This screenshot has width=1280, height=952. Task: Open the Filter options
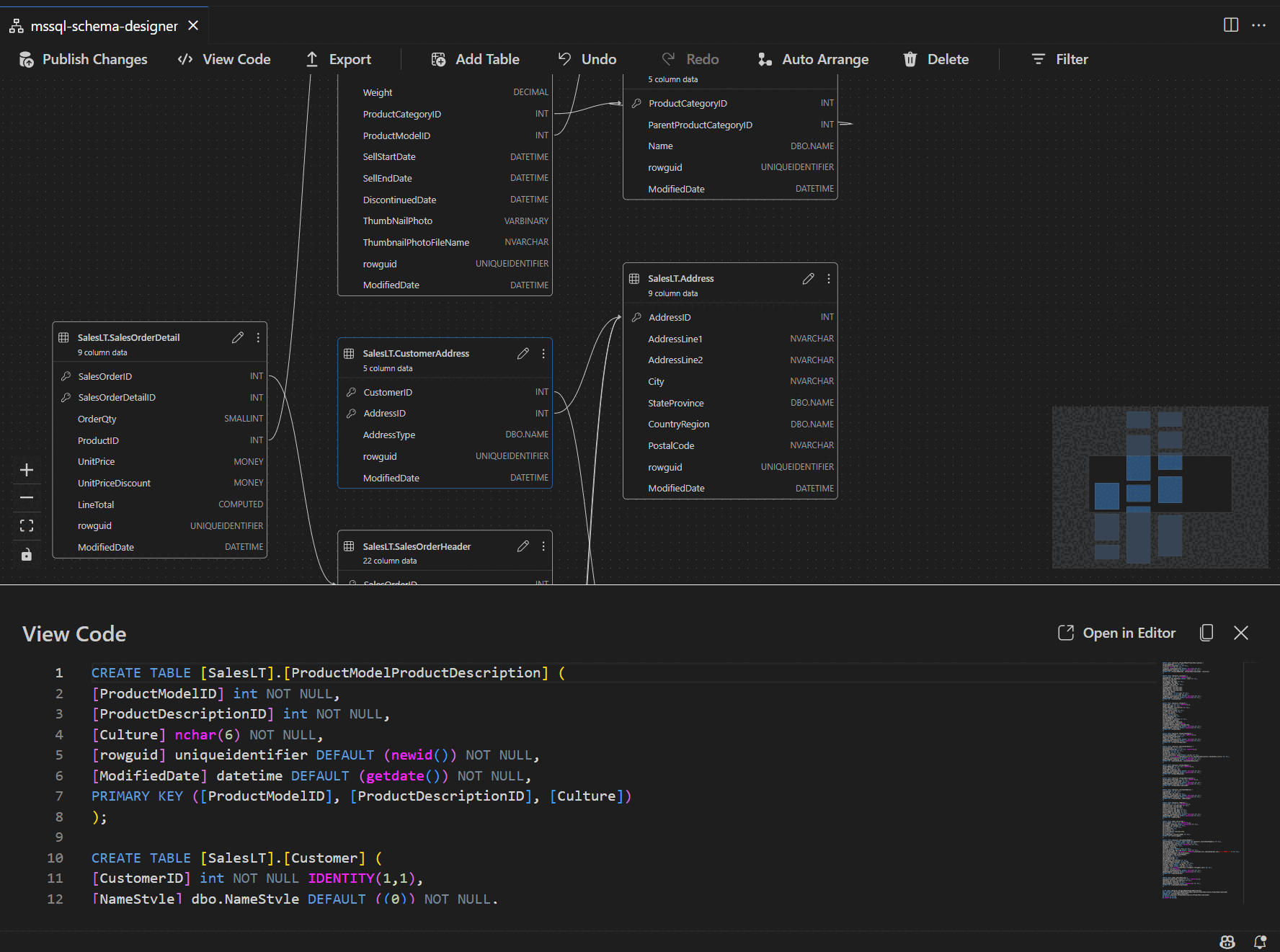1058,59
